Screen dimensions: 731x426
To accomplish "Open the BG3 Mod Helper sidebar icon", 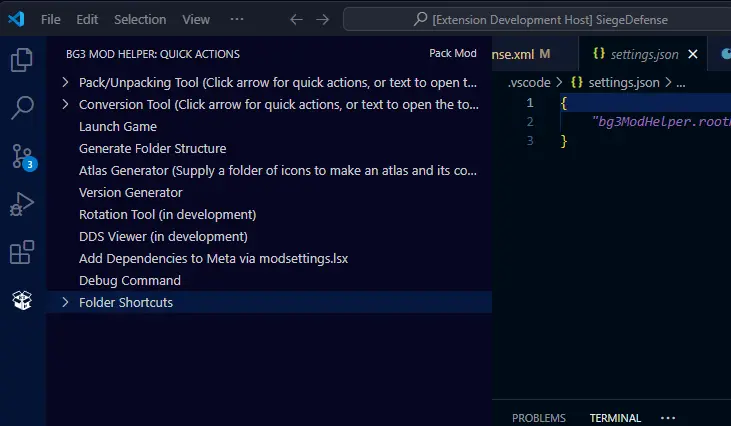I will coord(22,300).
